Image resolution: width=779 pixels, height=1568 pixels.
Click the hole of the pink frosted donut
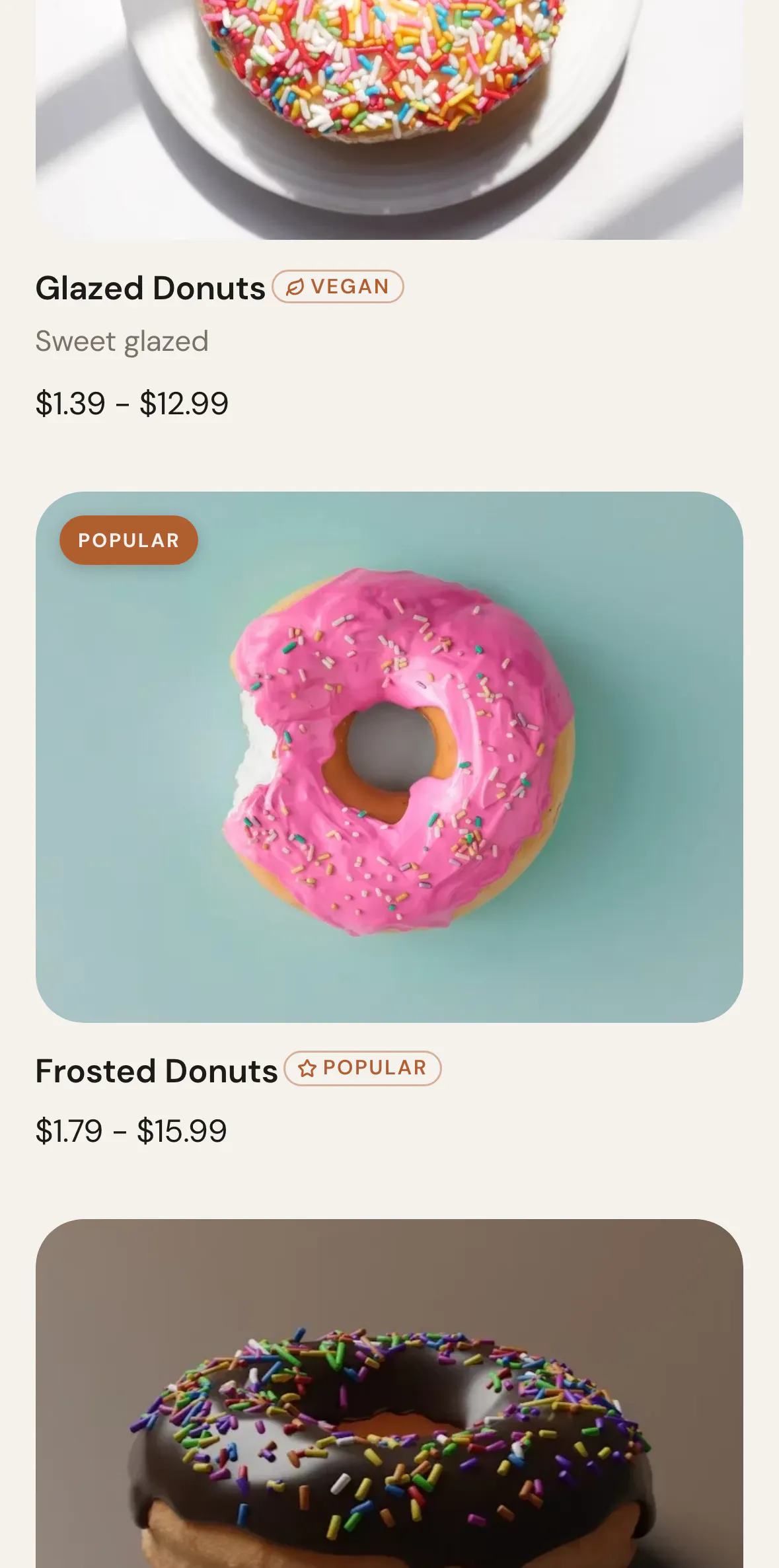[391, 747]
